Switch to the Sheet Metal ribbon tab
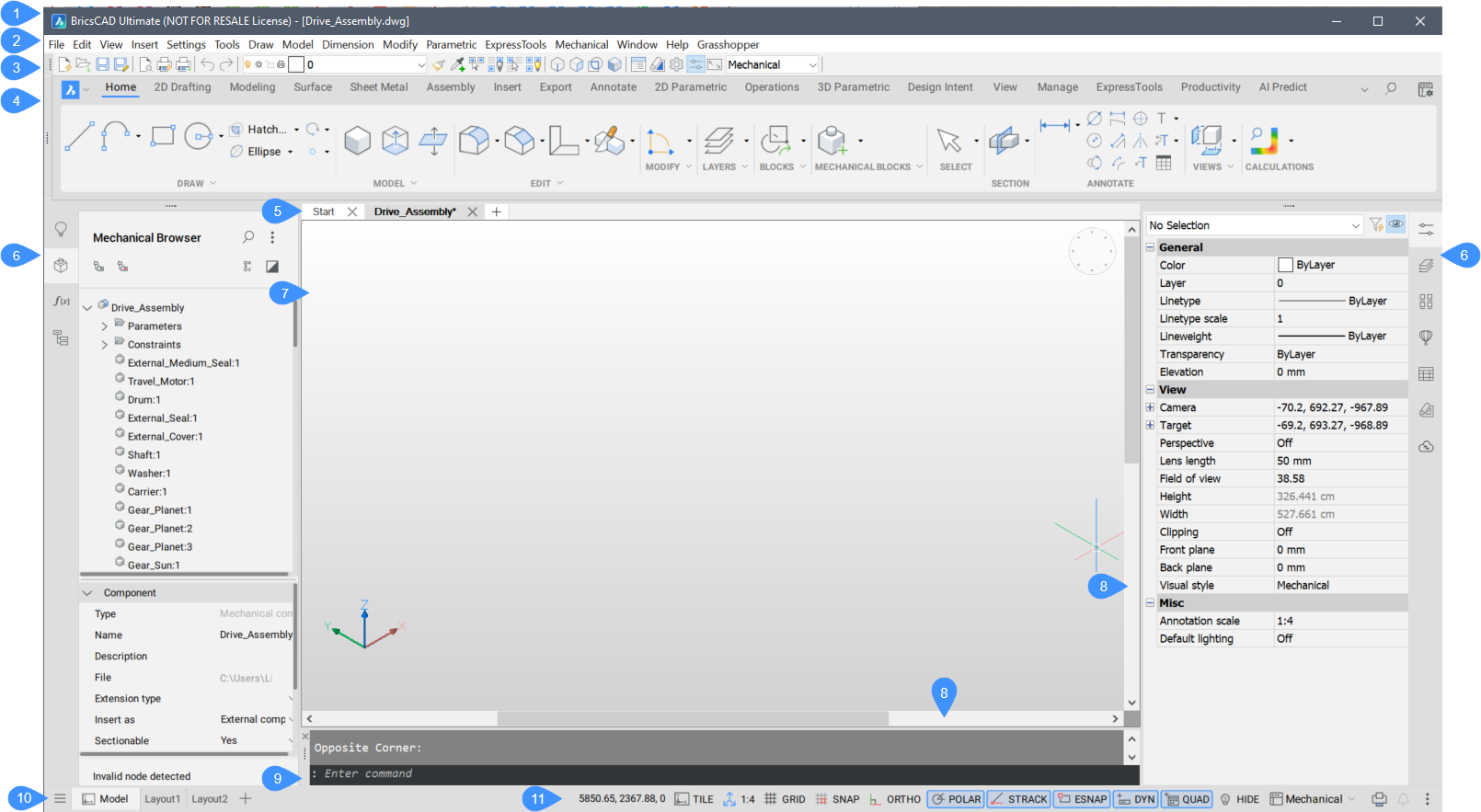1481x812 pixels. (x=378, y=87)
